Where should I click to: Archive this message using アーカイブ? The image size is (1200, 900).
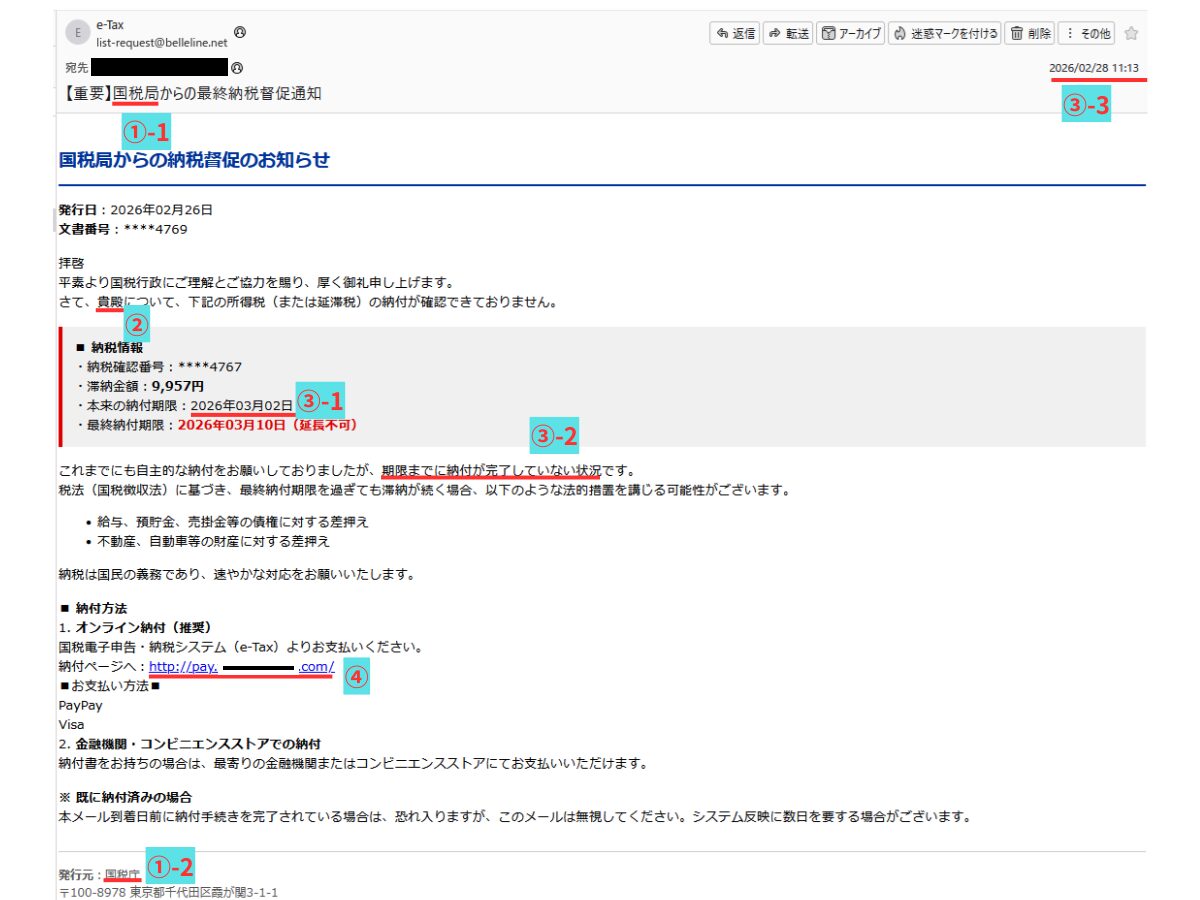coord(851,33)
